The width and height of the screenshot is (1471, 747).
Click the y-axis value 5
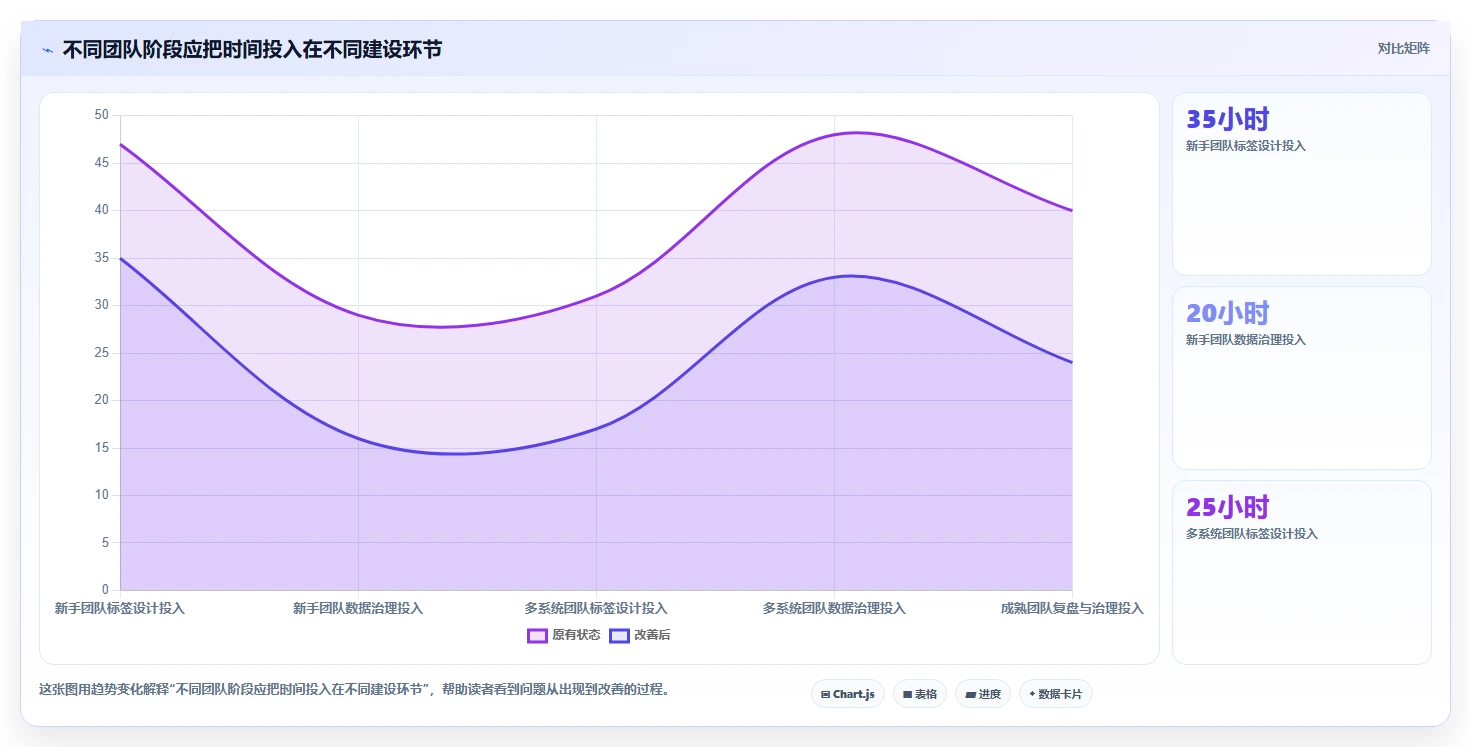(104, 543)
